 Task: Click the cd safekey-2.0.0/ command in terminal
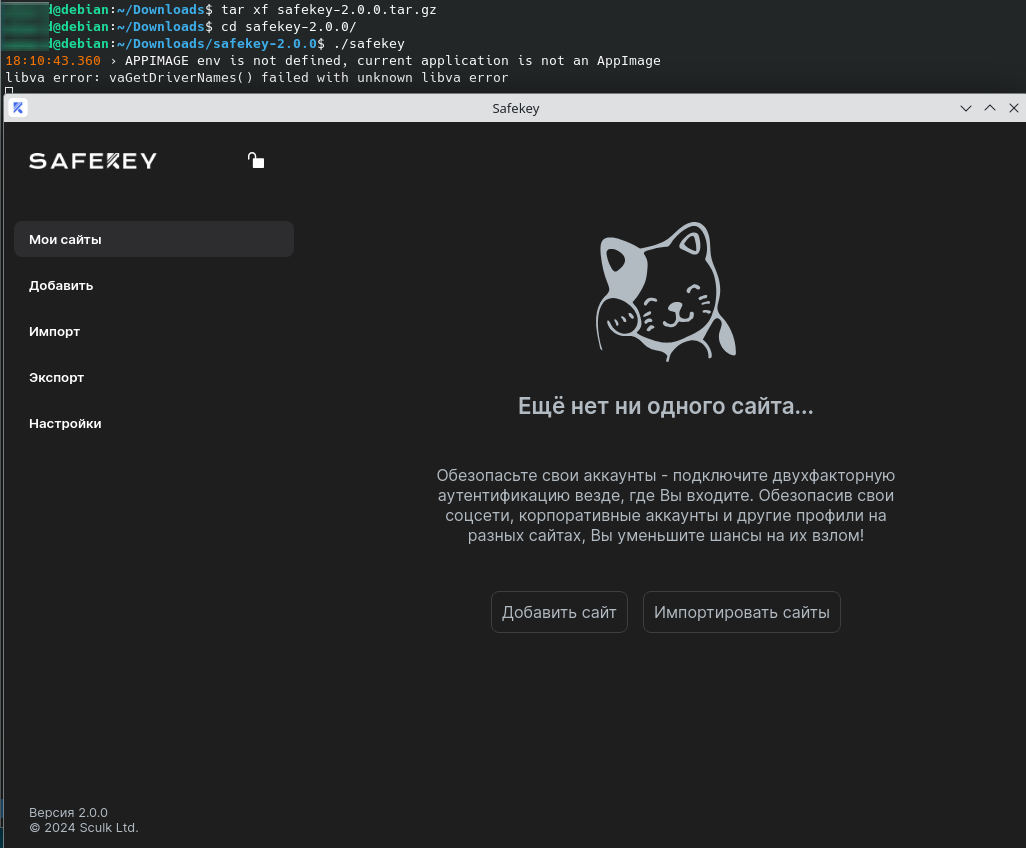289,27
